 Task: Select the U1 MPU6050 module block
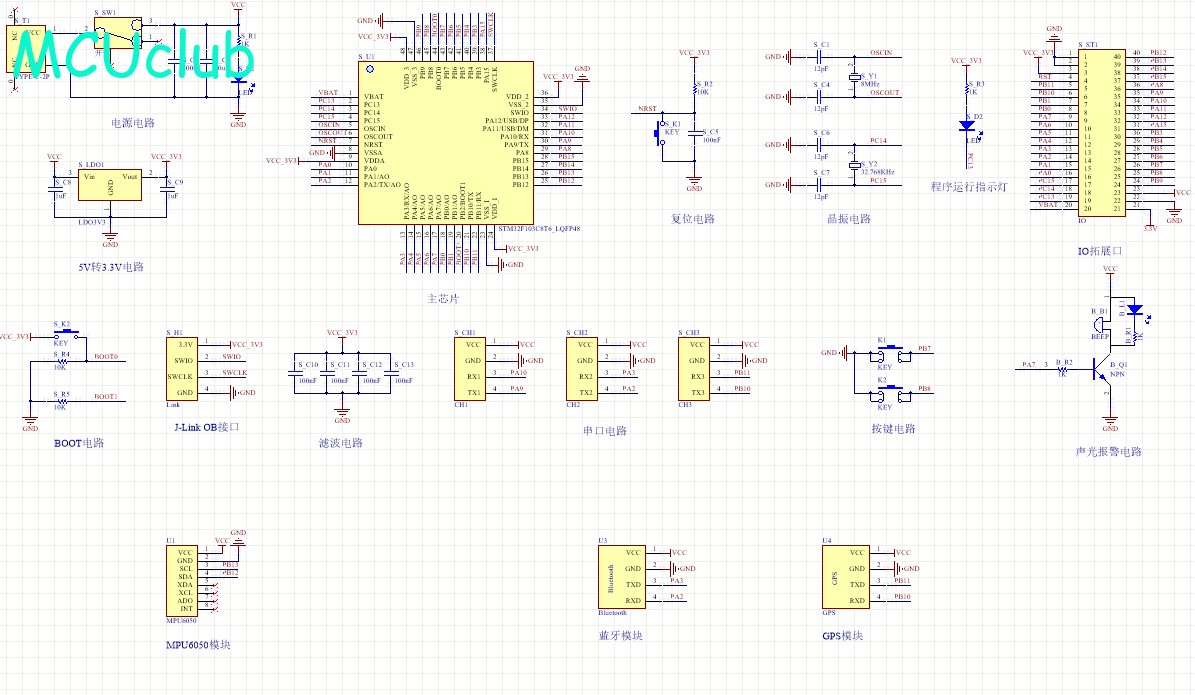182,581
